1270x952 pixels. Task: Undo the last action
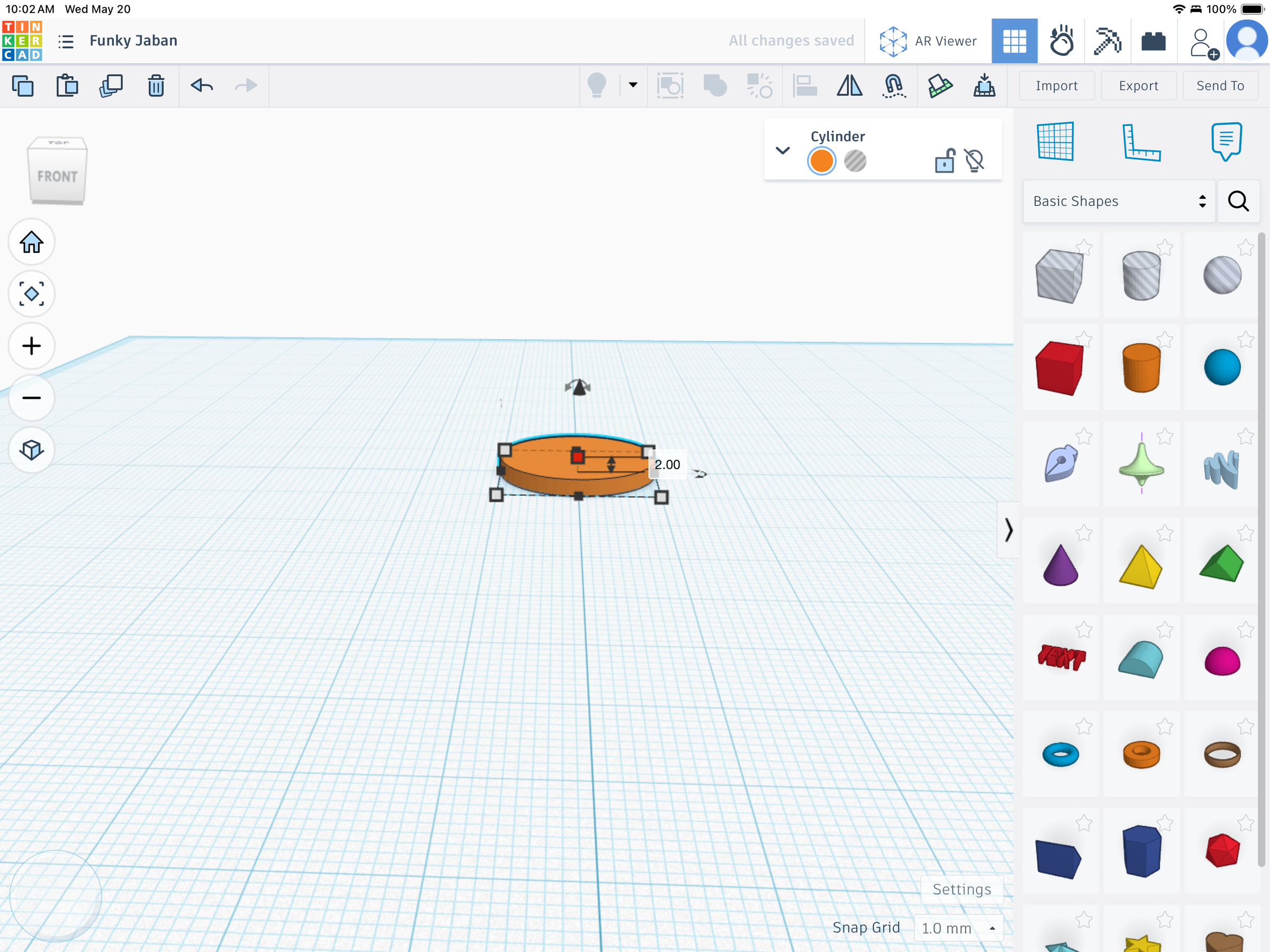202,86
